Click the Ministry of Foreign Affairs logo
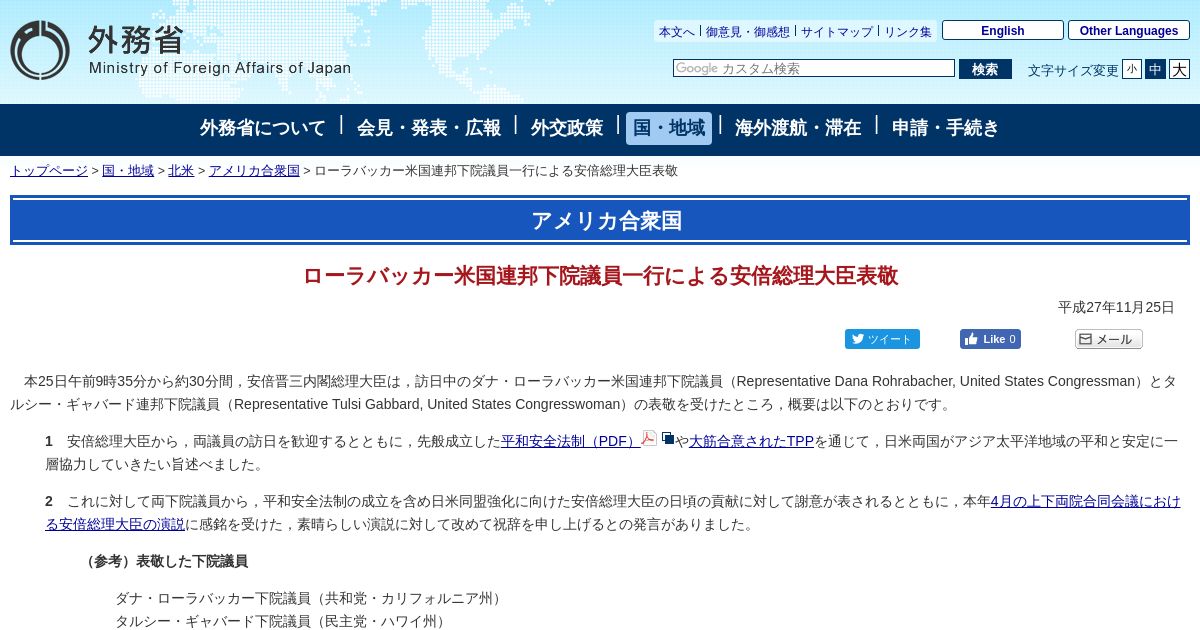Viewport: 1200px width, 630px height. [x=180, y=50]
